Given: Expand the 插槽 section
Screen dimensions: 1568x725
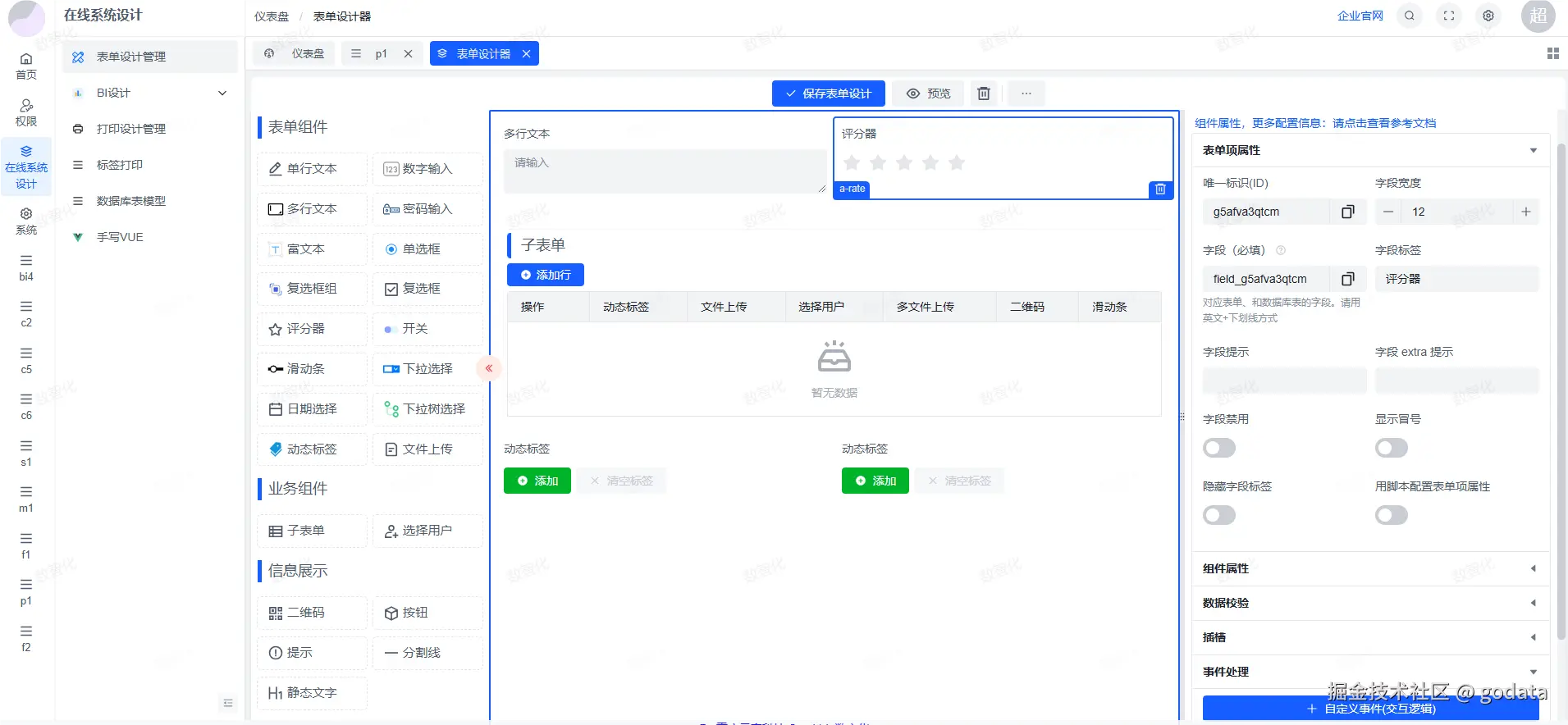Looking at the screenshot, I should (1370, 637).
